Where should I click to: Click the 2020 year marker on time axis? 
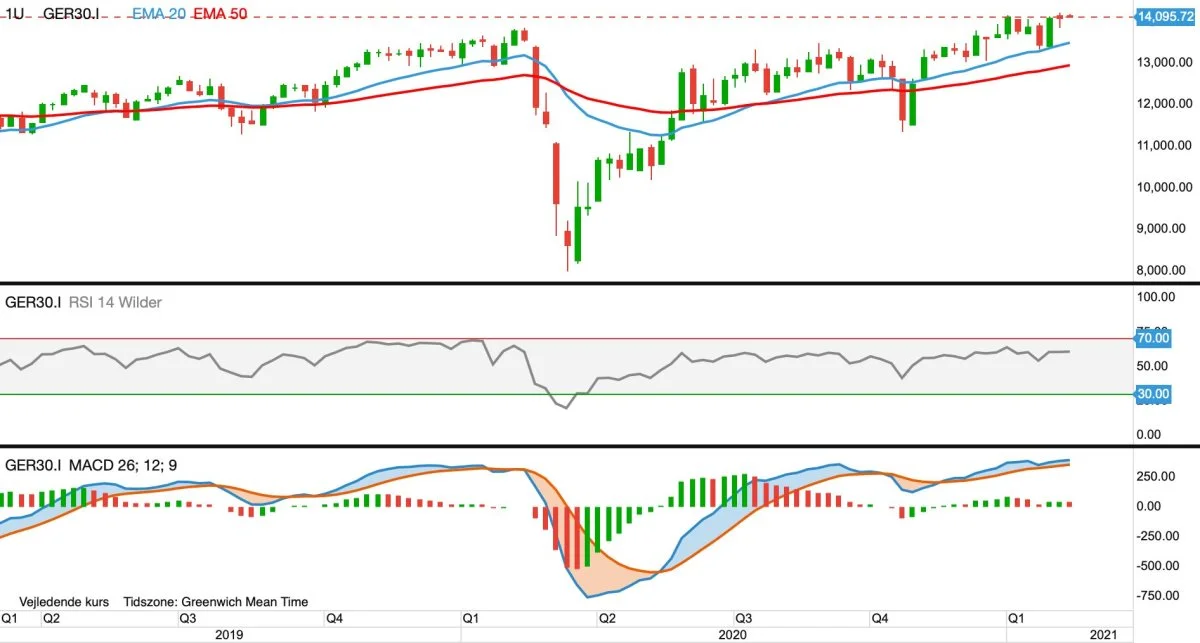click(733, 634)
